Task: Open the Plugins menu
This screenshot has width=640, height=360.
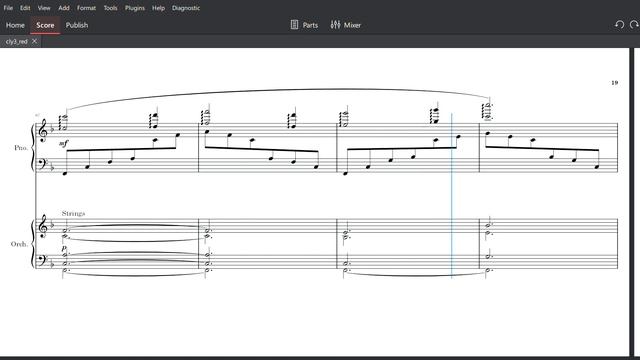Action: [135, 8]
